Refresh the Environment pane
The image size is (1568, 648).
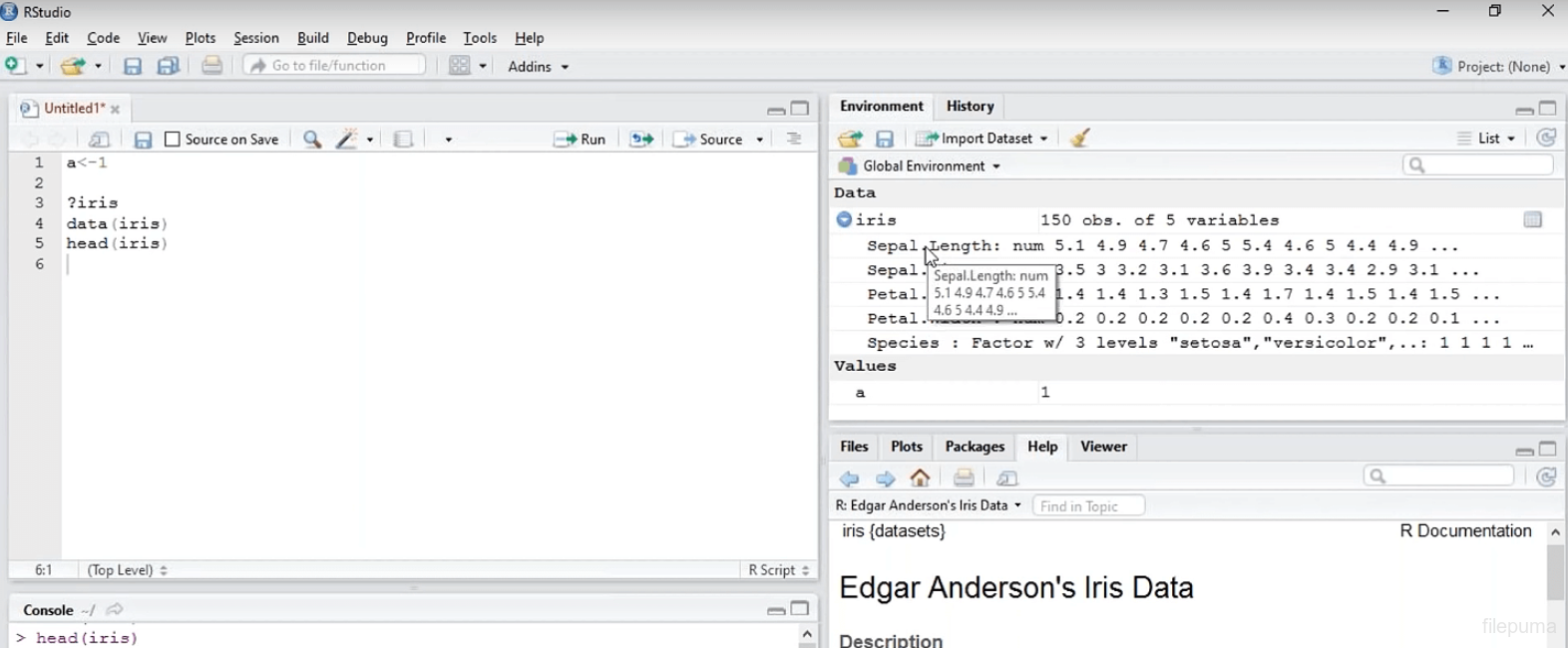coord(1546,139)
